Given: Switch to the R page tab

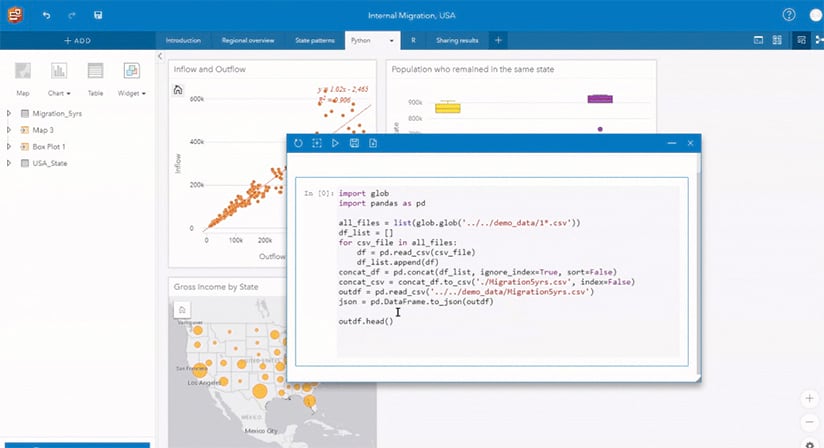Looking at the screenshot, I should click(414, 40).
